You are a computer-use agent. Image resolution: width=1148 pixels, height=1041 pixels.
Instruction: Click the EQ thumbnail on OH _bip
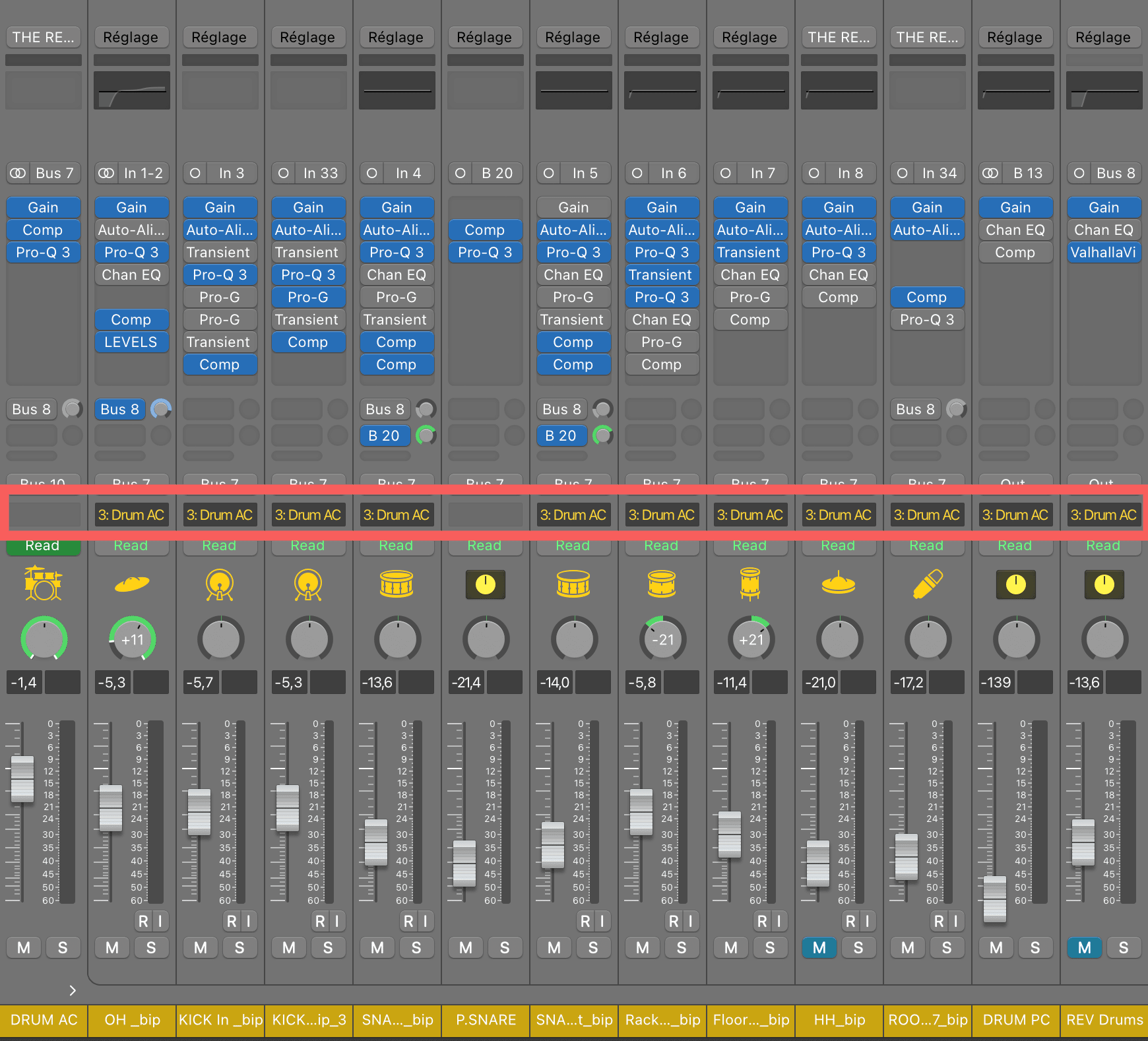[132, 90]
